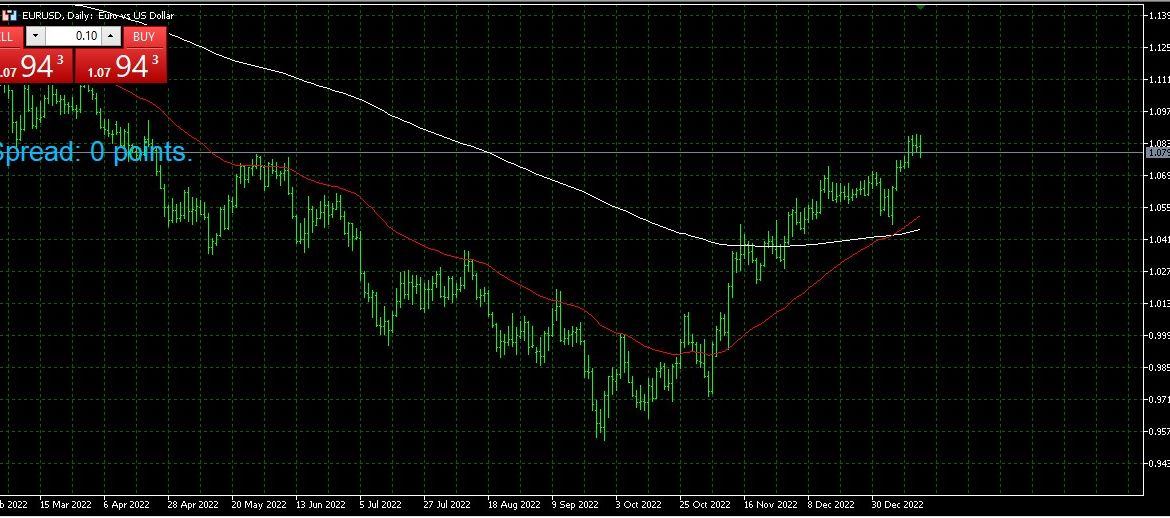Click the BUY button in one-click panel
Viewport: 1170px width, 518px height.
pos(143,36)
